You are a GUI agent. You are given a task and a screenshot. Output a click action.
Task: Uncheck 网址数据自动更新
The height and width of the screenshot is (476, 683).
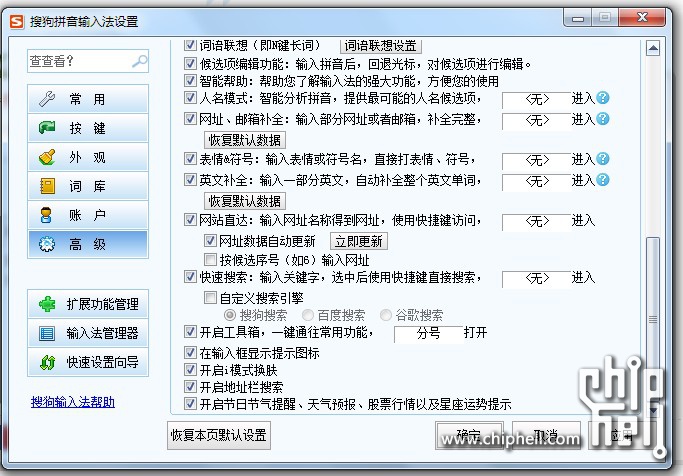[210, 240]
